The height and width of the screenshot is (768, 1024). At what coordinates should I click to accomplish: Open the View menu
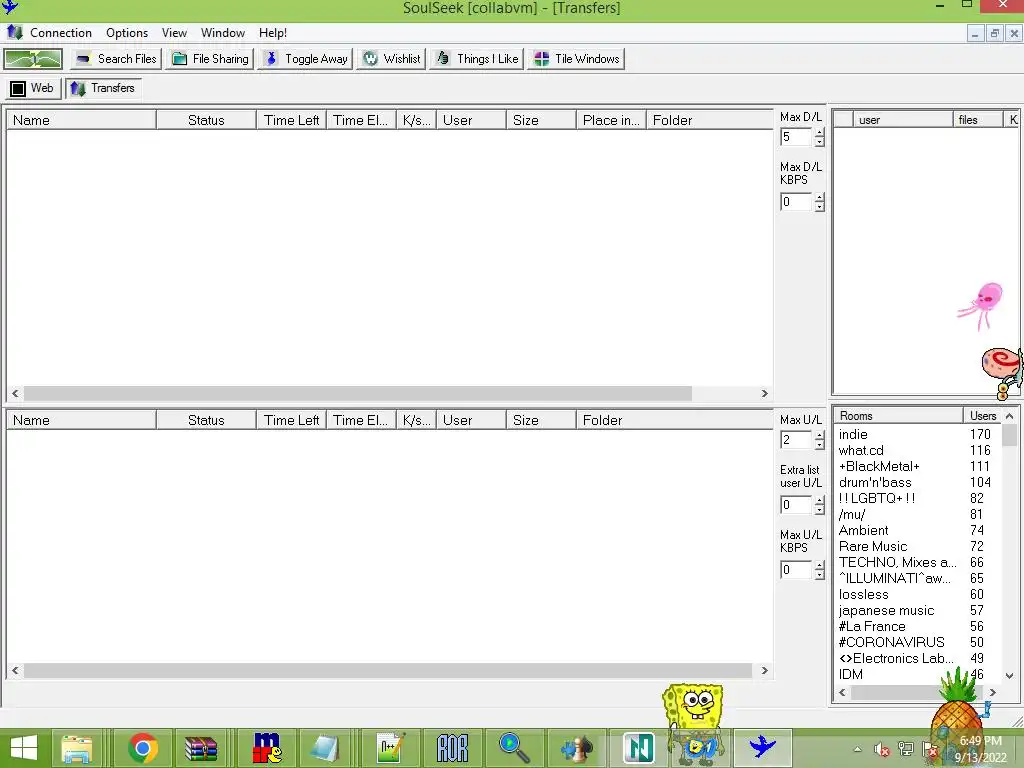pos(174,33)
